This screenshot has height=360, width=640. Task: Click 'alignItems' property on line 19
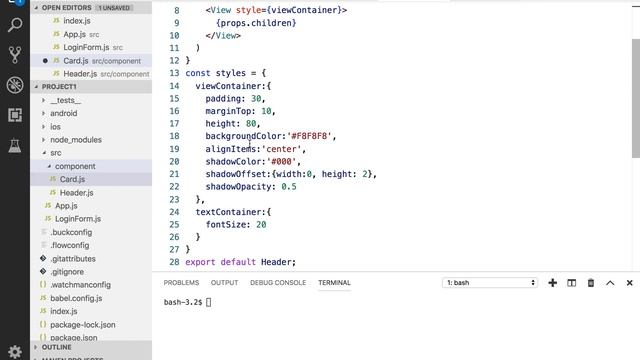click(x=230, y=149)
